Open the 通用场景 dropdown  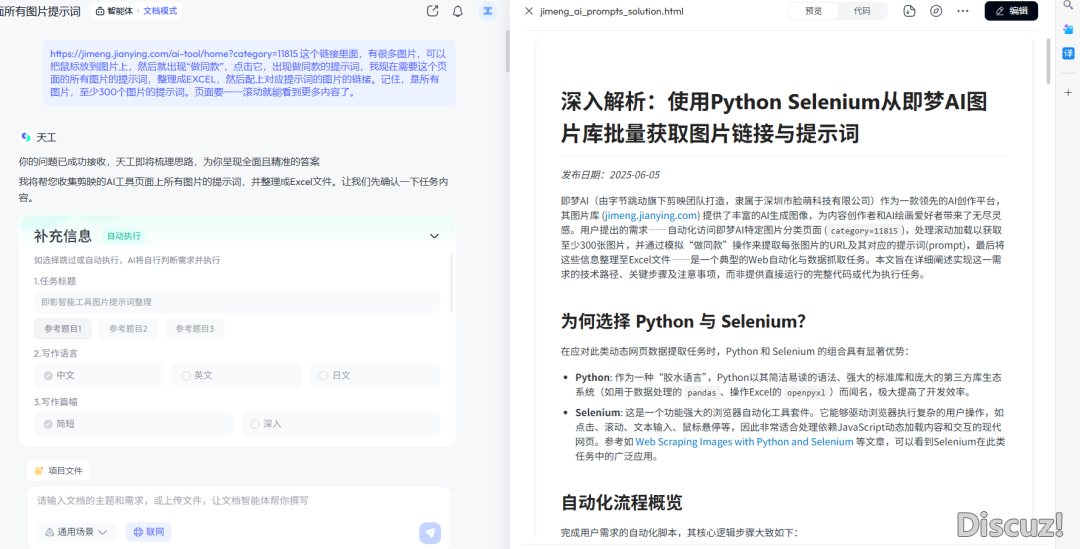pos(76,532)
